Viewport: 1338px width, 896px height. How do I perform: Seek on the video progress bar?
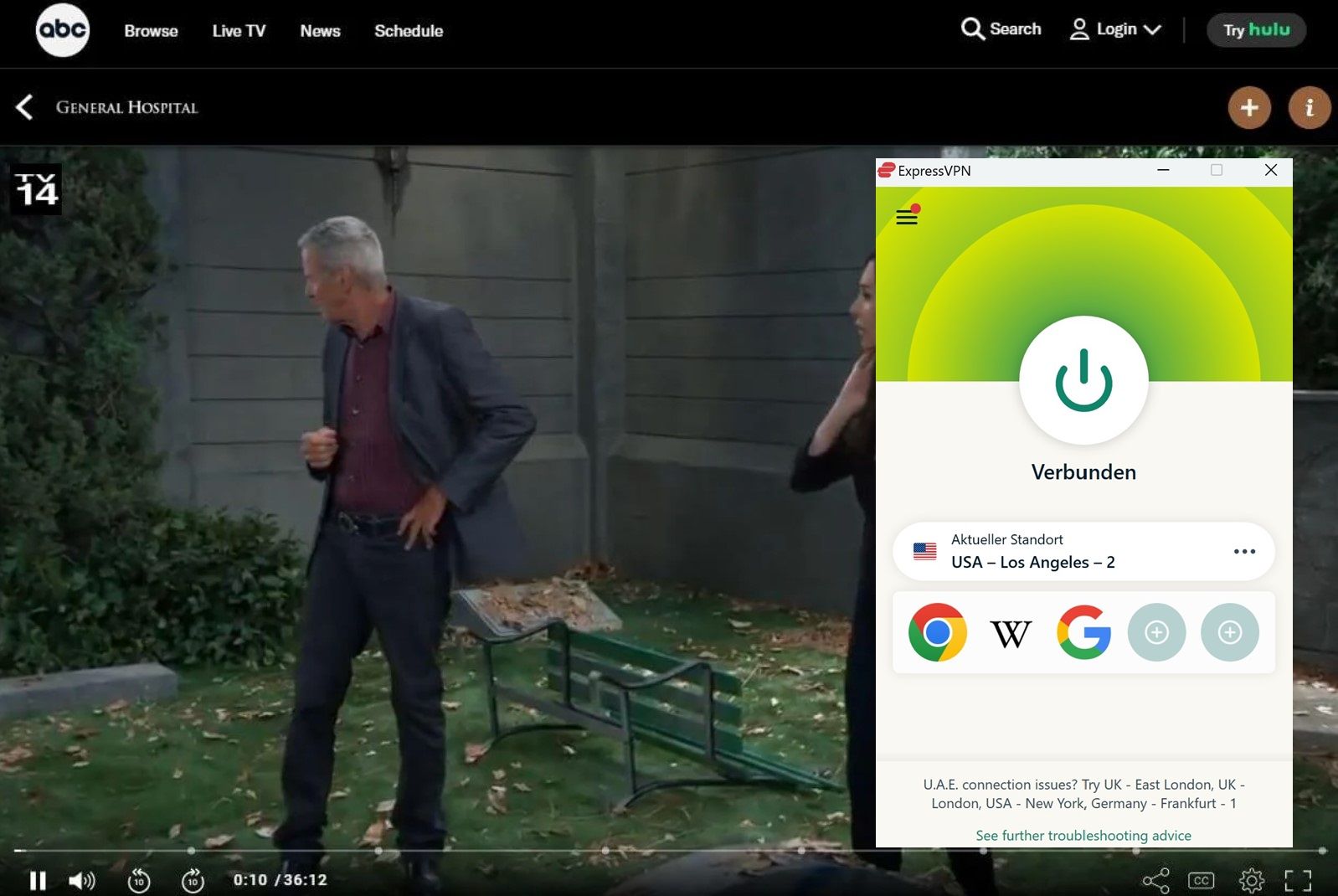[669, 851]
